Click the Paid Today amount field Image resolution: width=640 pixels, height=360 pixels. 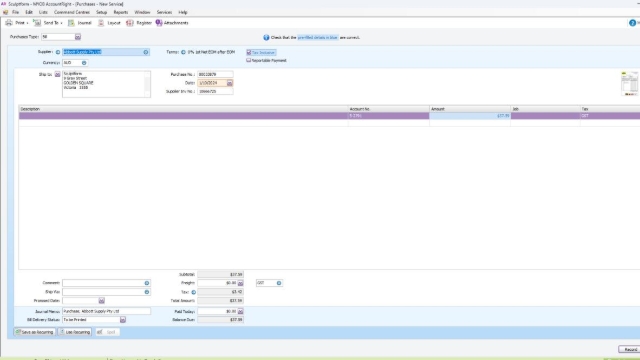point(218,312)
